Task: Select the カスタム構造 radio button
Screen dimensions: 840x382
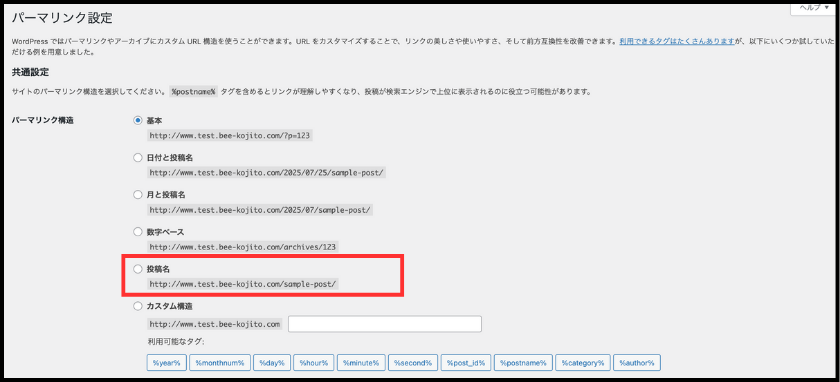Action: [x=138, y=306]
